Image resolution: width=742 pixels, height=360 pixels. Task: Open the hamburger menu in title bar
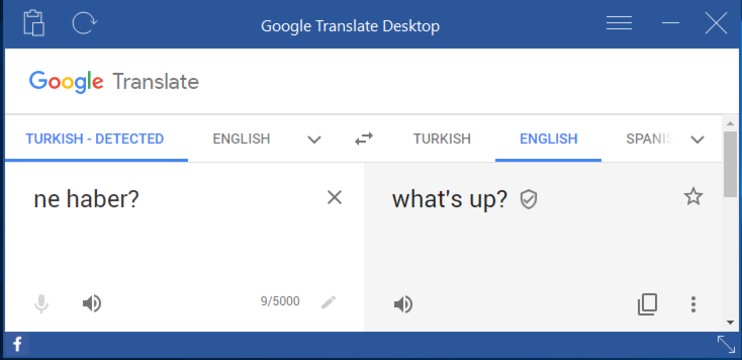(x=619, y=23)
